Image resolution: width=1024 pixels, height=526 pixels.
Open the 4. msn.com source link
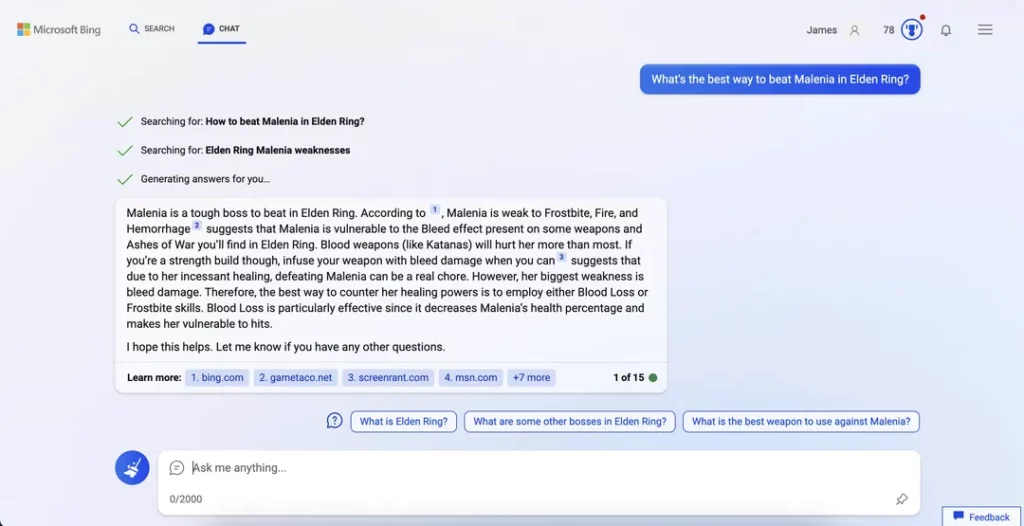(x=471, y=378)
